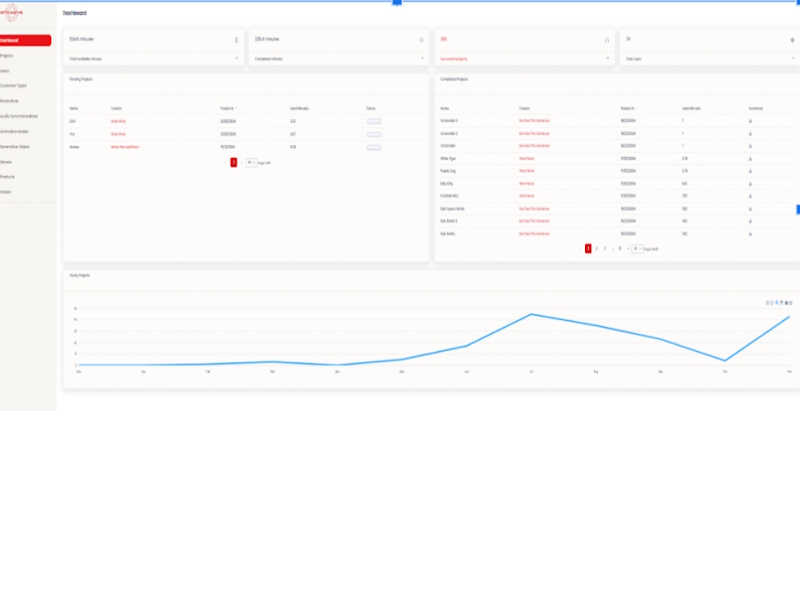Open creator link for the White Tiger project

526,158
